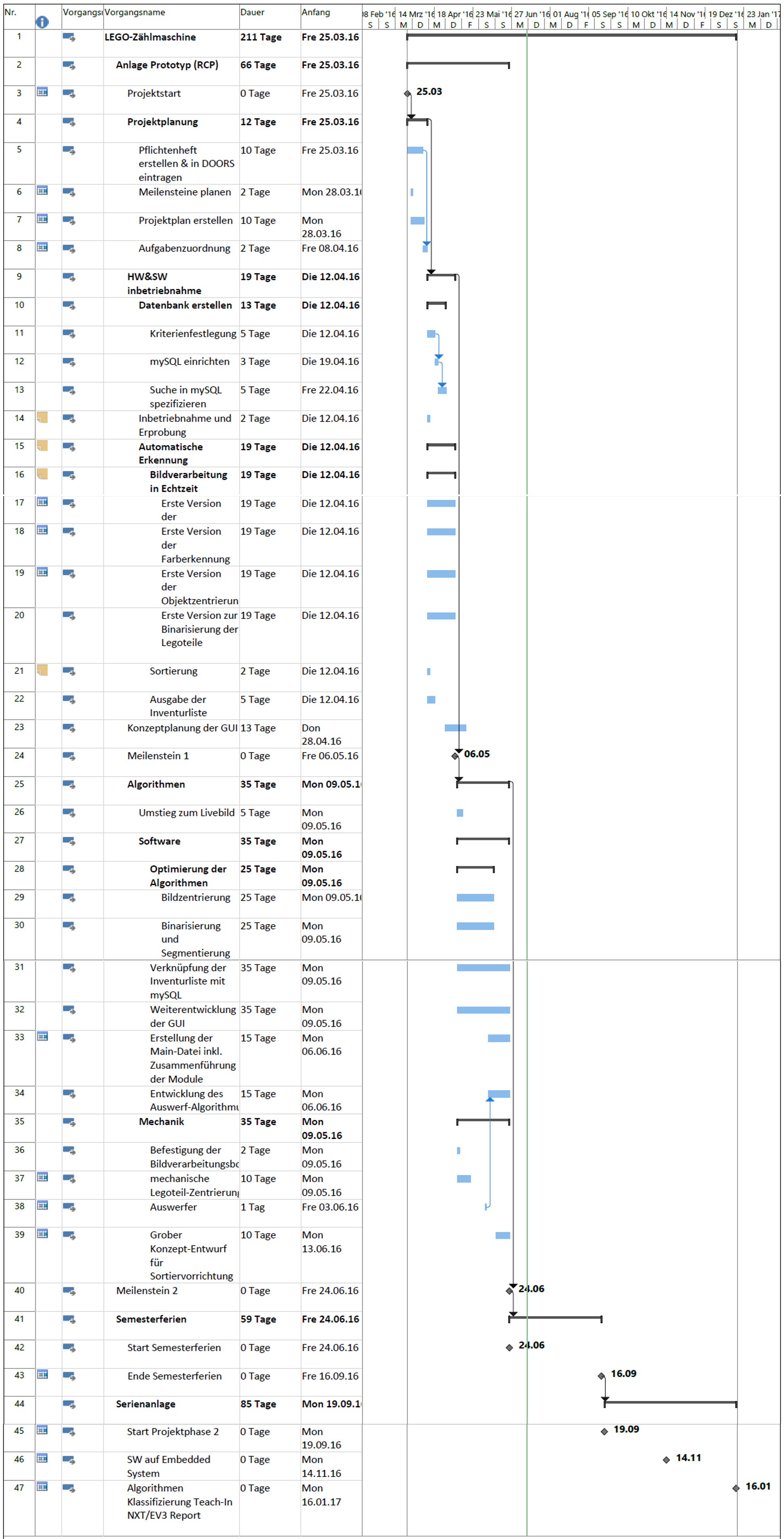This screenshot has height=1539, width=784.
Task: Click calendar constraint icon on row 3
Action: coord(42,92)
